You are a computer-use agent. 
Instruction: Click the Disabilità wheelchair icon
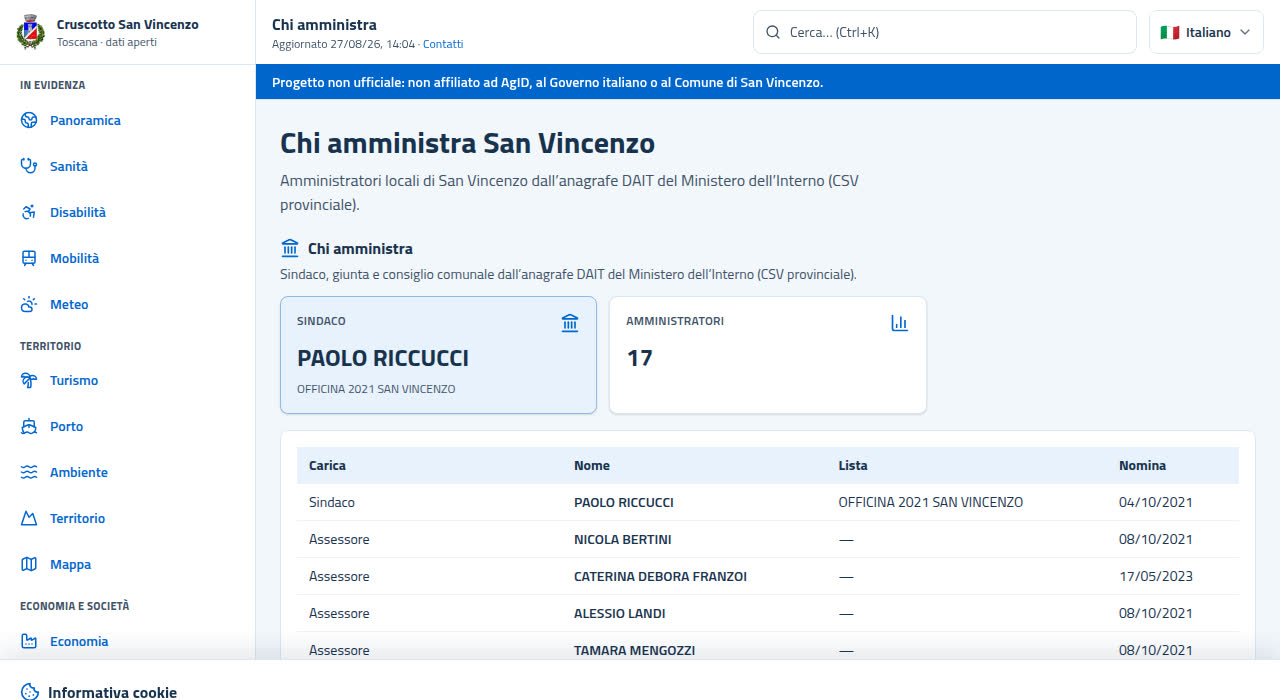point(29,213)
